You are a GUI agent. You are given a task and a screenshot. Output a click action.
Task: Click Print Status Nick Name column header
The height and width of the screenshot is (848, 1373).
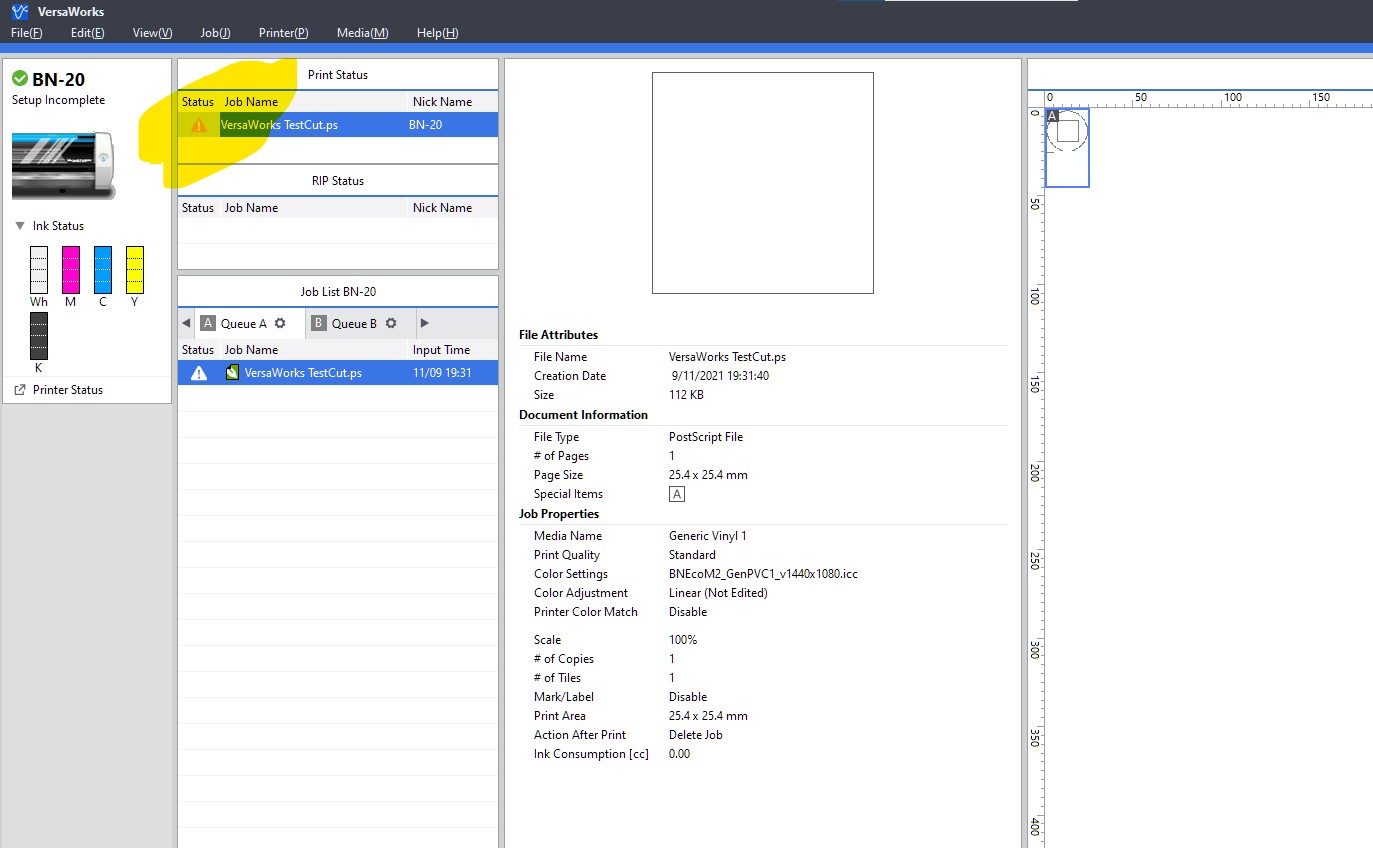(x=442, y=102)
